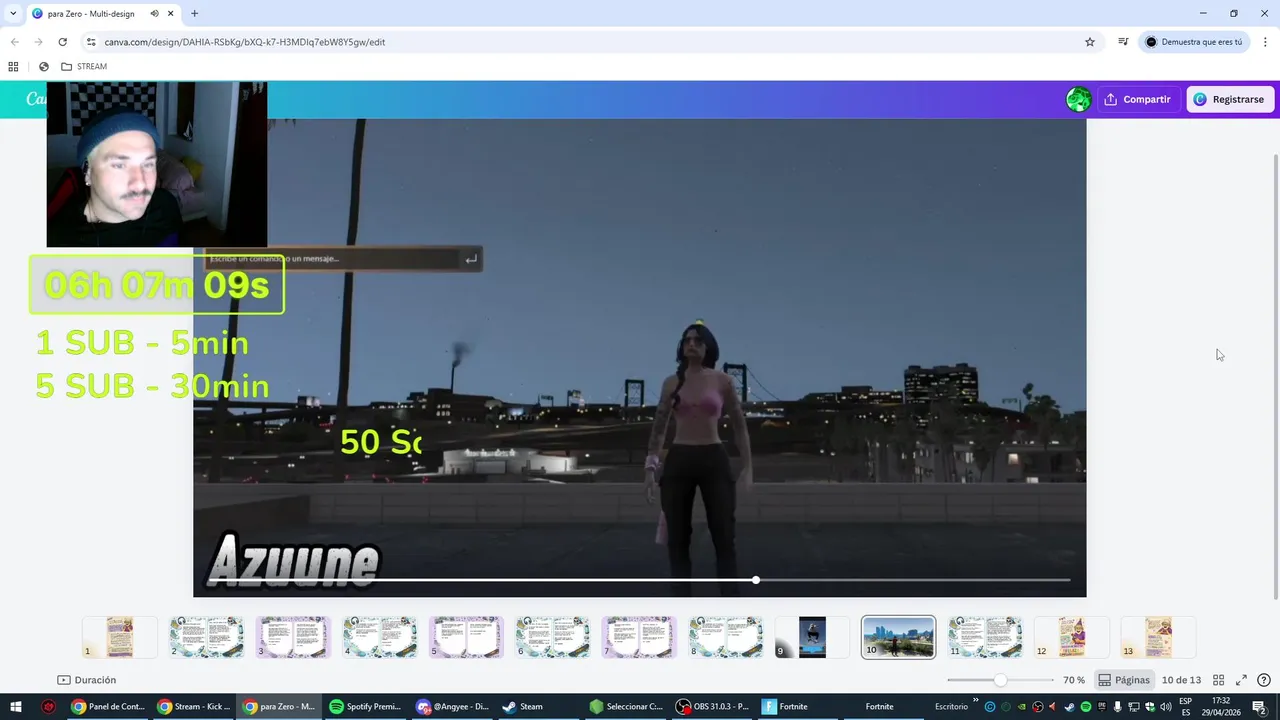Open the Chrome apps grid icon
The height and width of the screenshot is (720, 1280).
click(13, 67)
